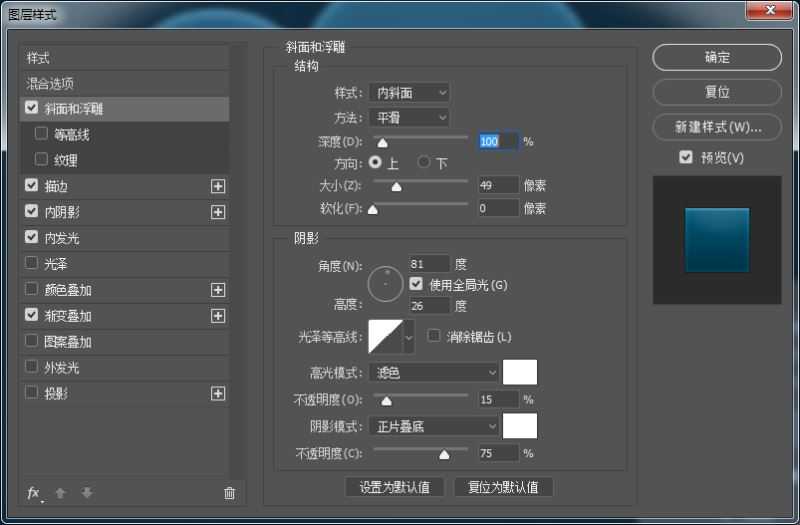Screen dimensions: 800x525
Task: Select the 下 direction radio button
Action: 424,162
